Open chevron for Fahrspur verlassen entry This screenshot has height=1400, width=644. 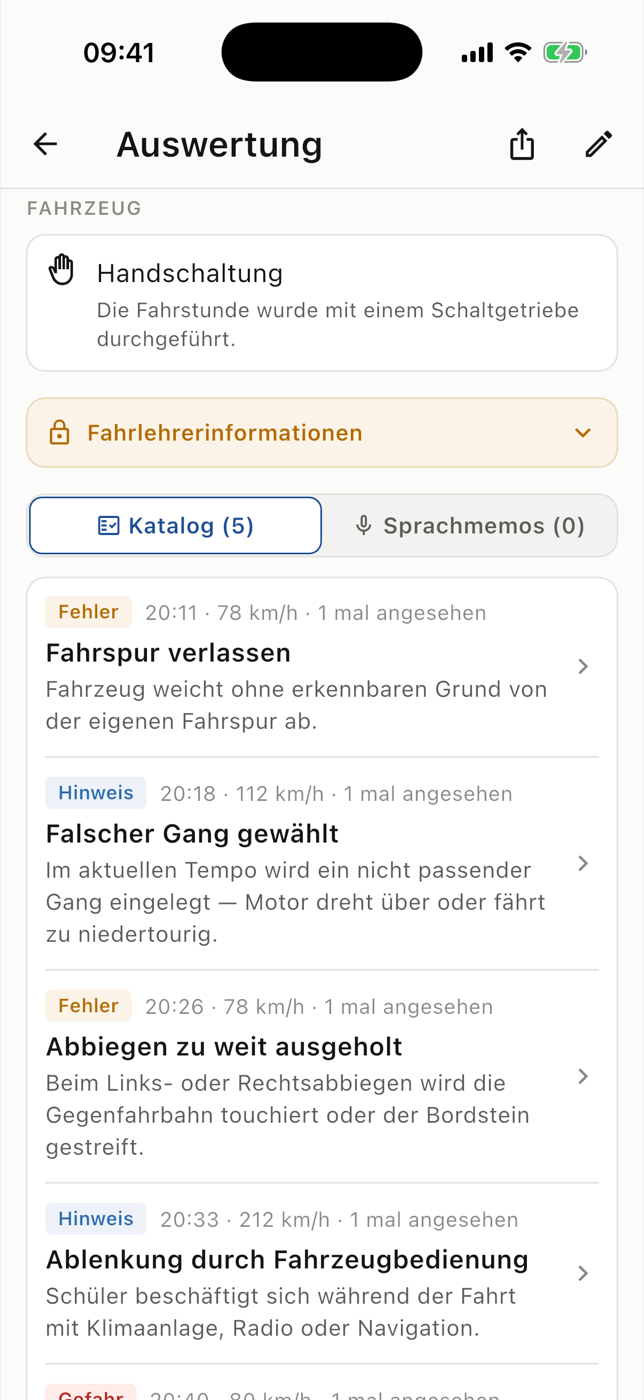click(x=583, y=666)
